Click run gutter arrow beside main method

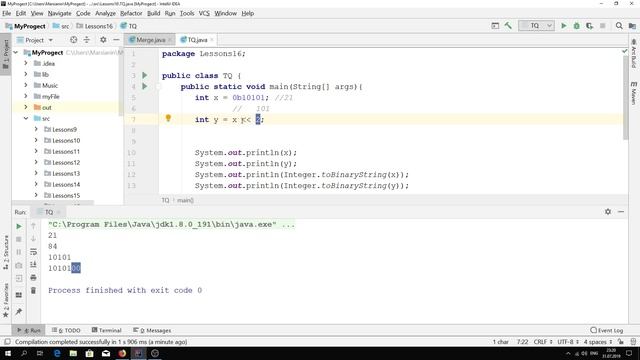point(144,86)
